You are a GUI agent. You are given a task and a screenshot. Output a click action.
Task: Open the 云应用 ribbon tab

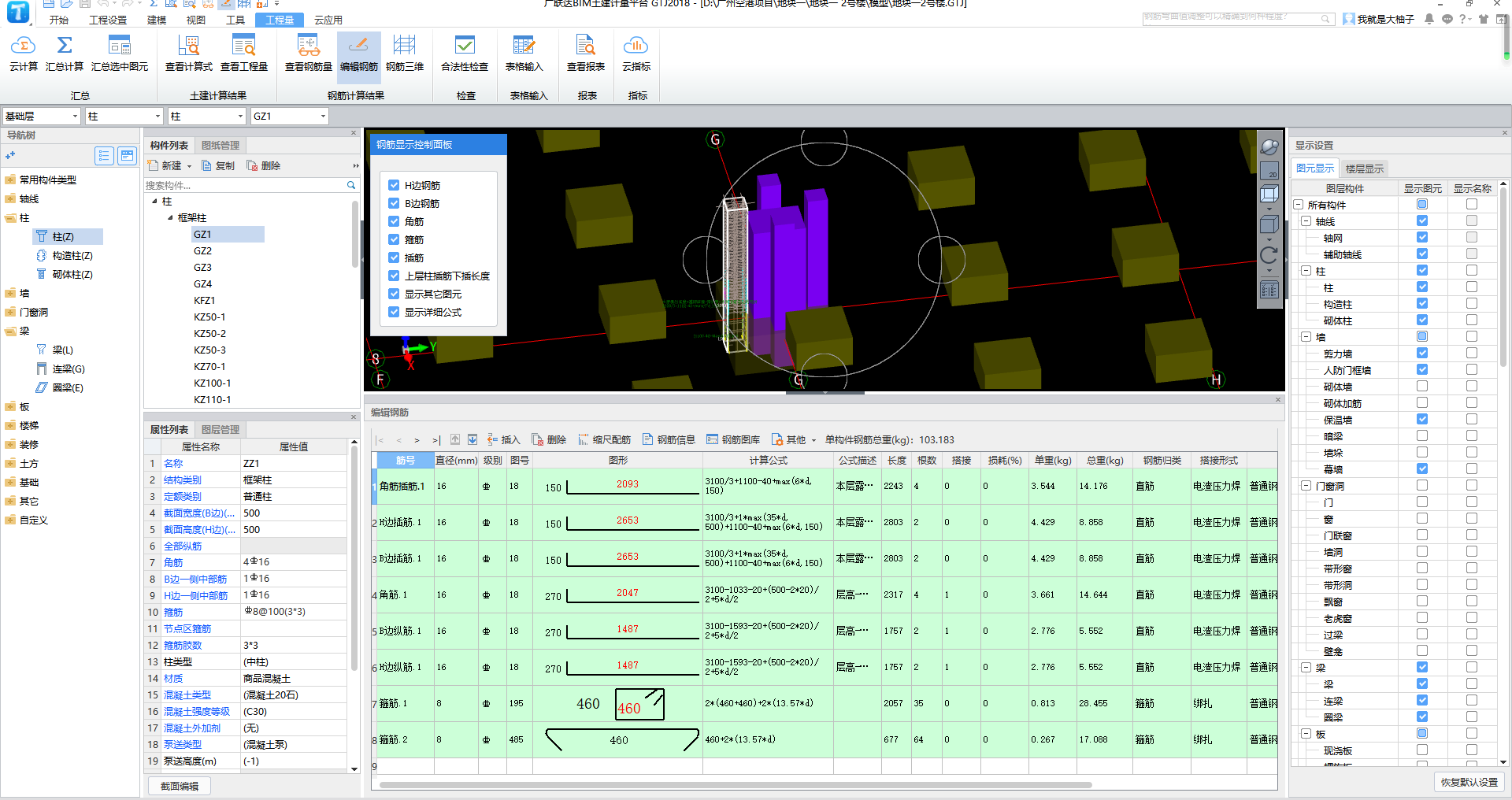(x=328, y=20)
